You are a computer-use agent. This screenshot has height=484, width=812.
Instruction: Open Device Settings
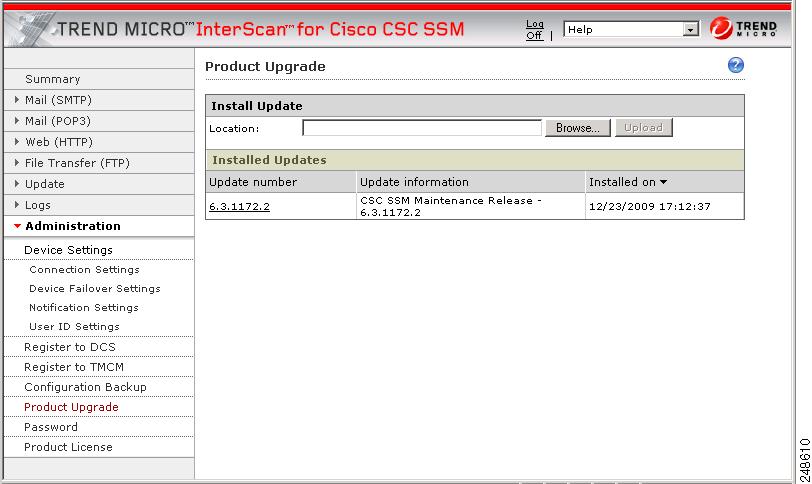pyautogui.click(x=68, y=250)
